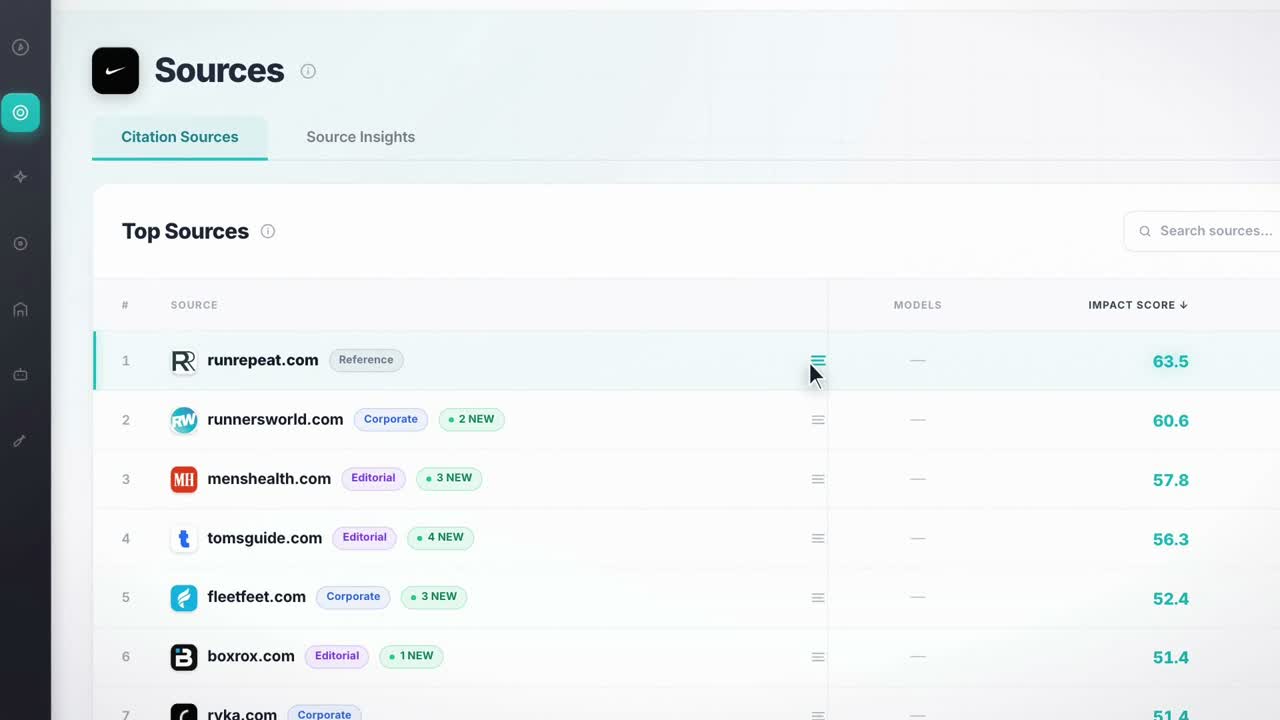The height and width of the screenshot is (720, 1280).
Task: Click the Top Sources heading
Action: (185, 231)
